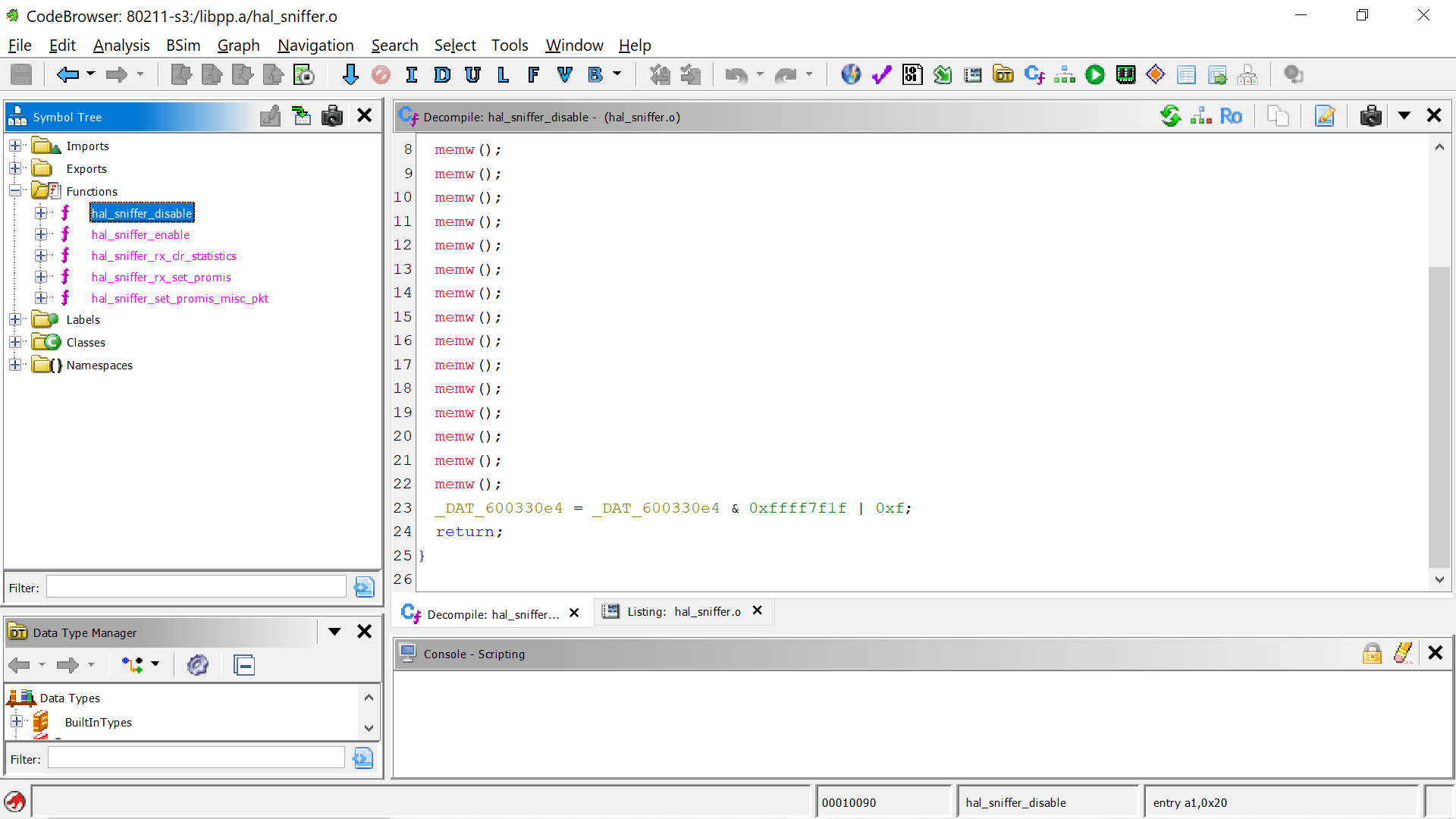Expand the Imports folder node

(15, 146)
